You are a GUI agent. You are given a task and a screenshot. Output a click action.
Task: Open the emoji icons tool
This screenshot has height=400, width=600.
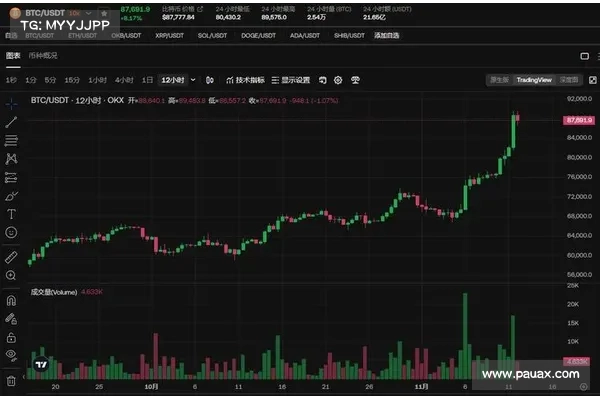(x=11, y=232)
